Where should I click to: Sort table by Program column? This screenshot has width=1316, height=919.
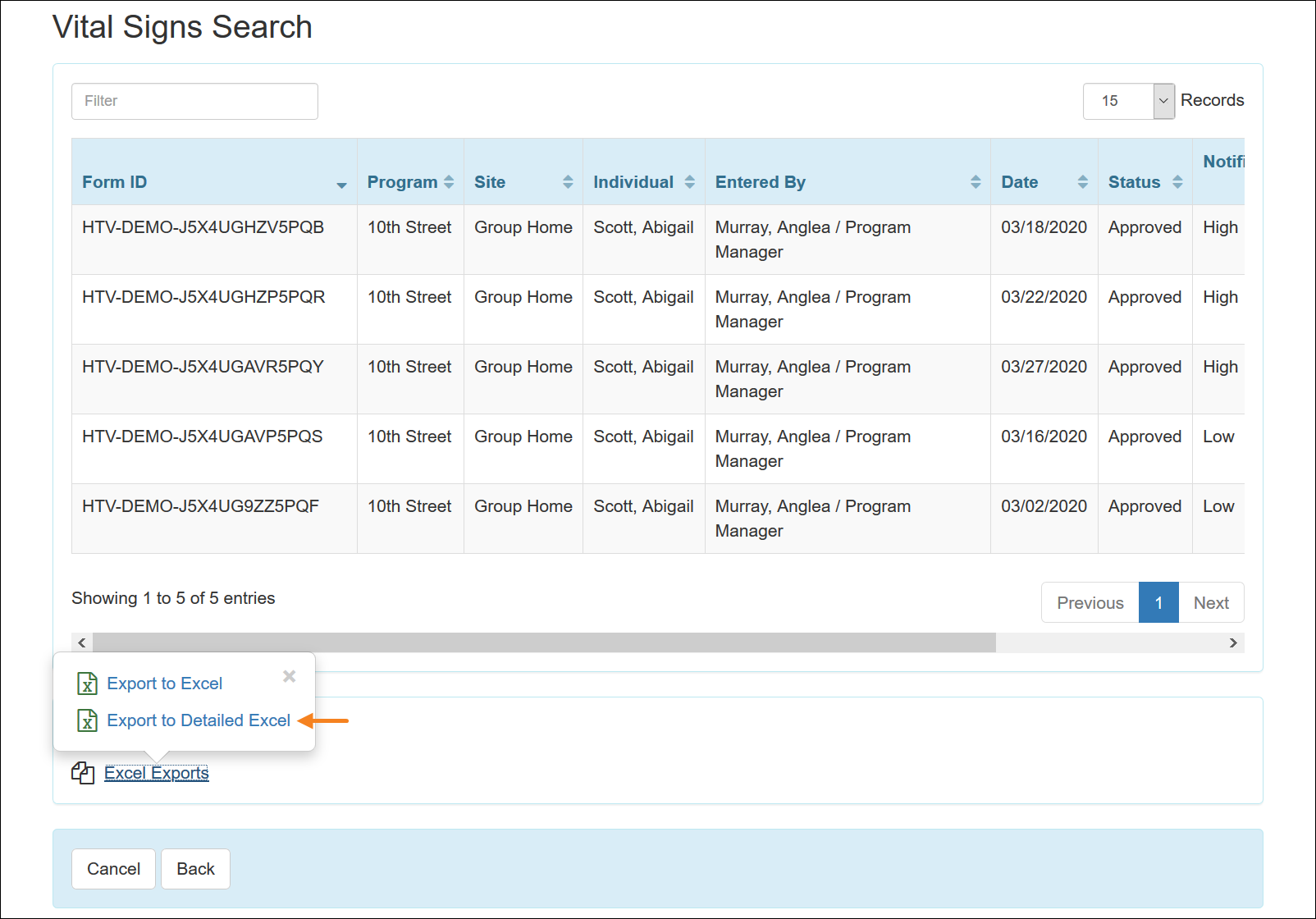(449, 182)
